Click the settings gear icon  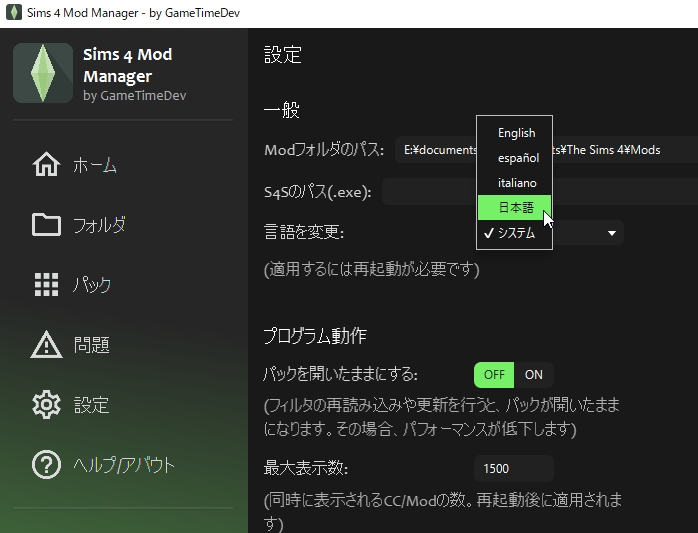(46, 405)
